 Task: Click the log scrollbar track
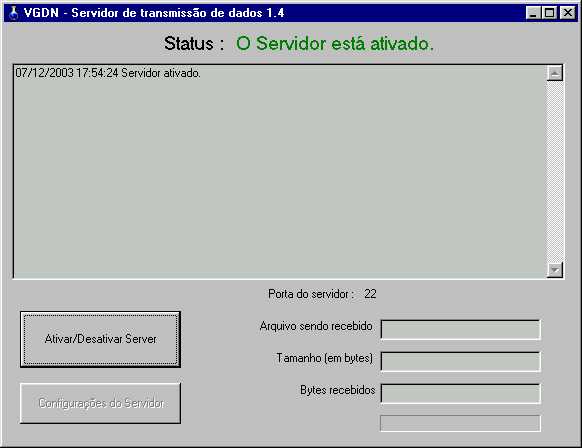555,171
